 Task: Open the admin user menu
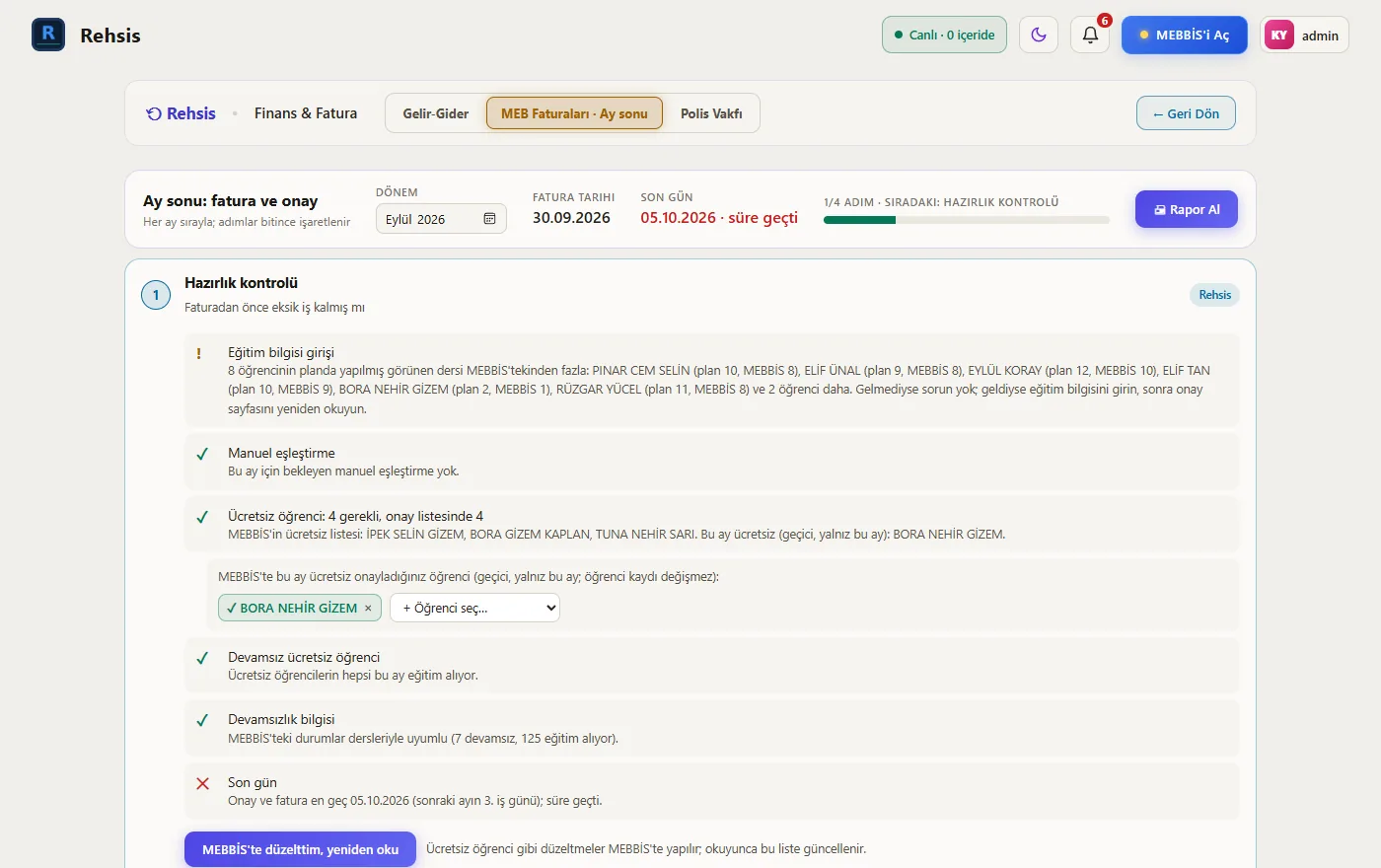1304,35
